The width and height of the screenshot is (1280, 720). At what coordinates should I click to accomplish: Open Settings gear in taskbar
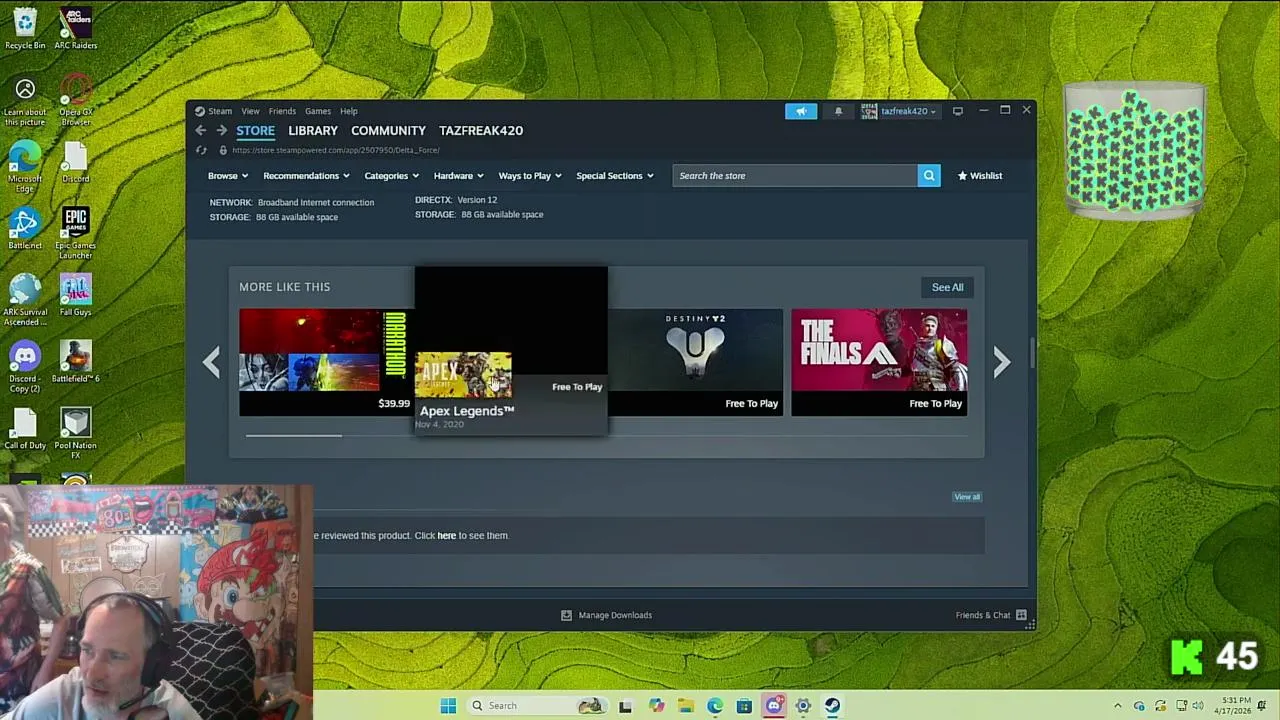point(803,706)
